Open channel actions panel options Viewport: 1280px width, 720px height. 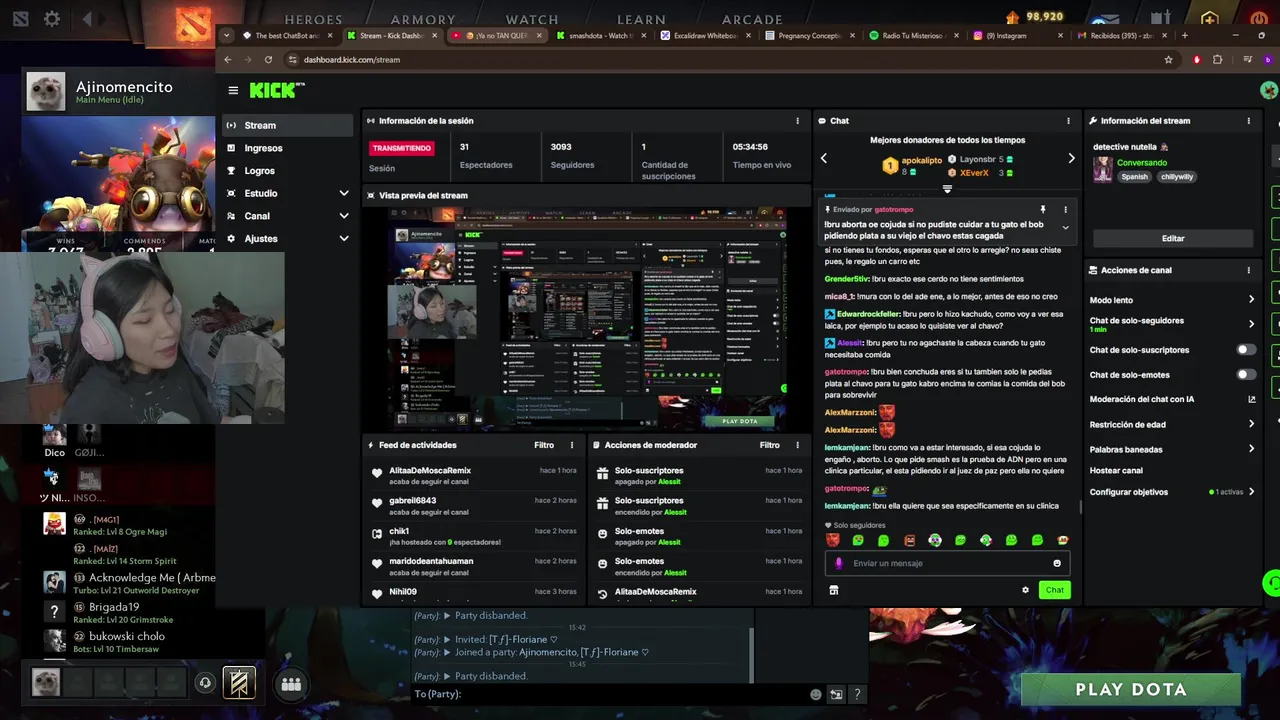click(x=1248, y=270)
